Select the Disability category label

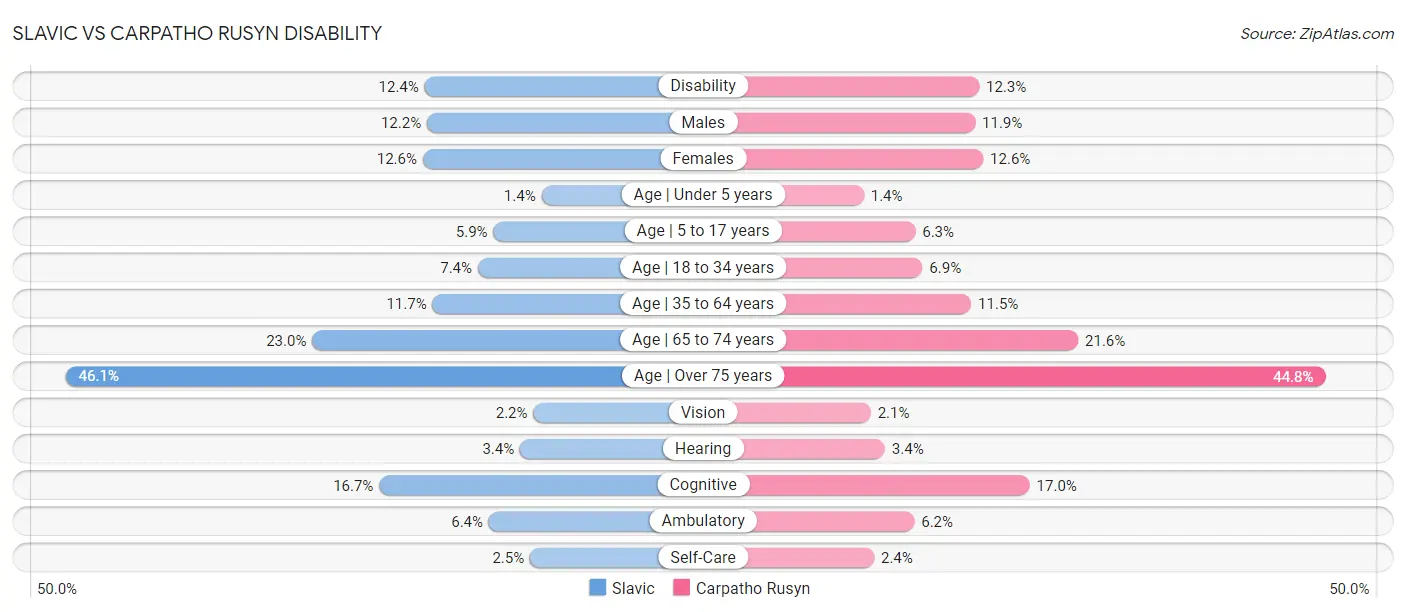coord(703,86)
